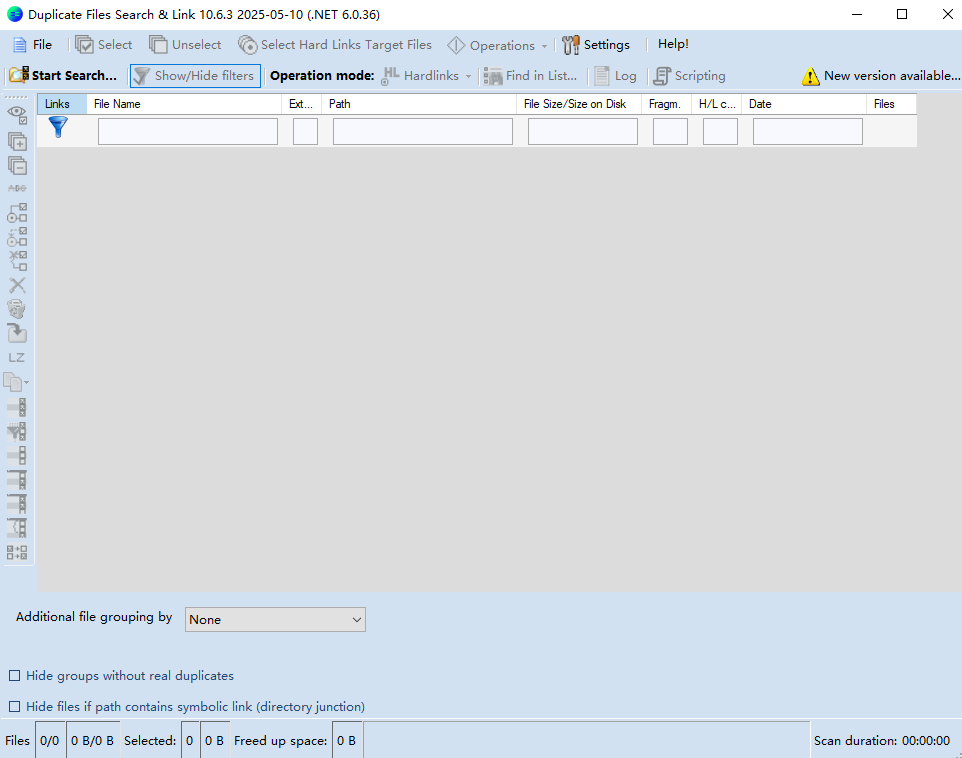Click the Files 0/0 status value
962x758 pixels.
pyautogui.click(x=50, y=741)
